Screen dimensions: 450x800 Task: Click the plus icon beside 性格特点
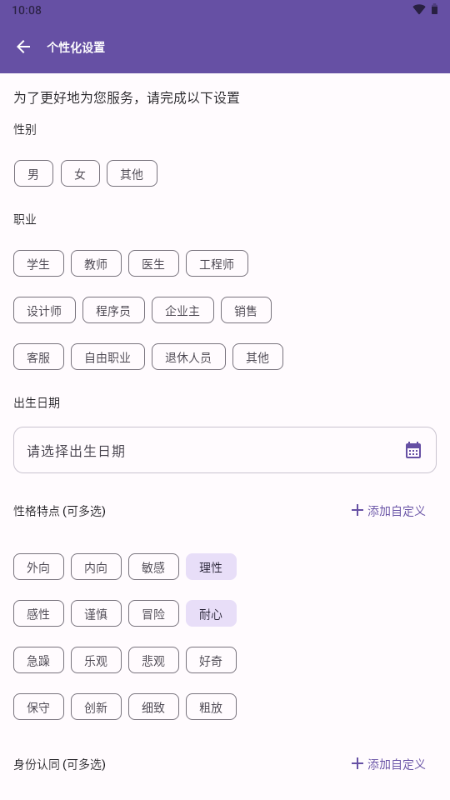pos(357,510)
